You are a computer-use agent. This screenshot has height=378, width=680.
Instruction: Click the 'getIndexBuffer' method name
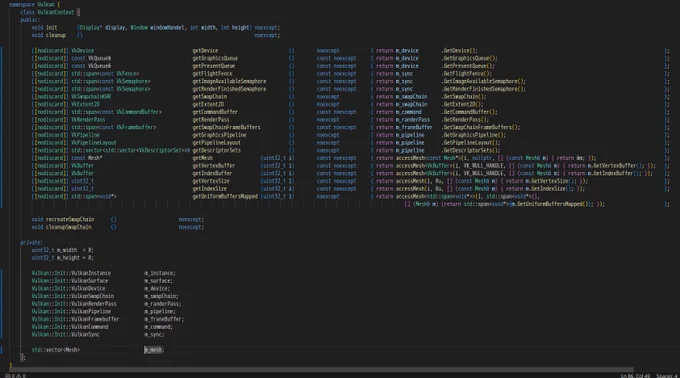tap(212, 173)
